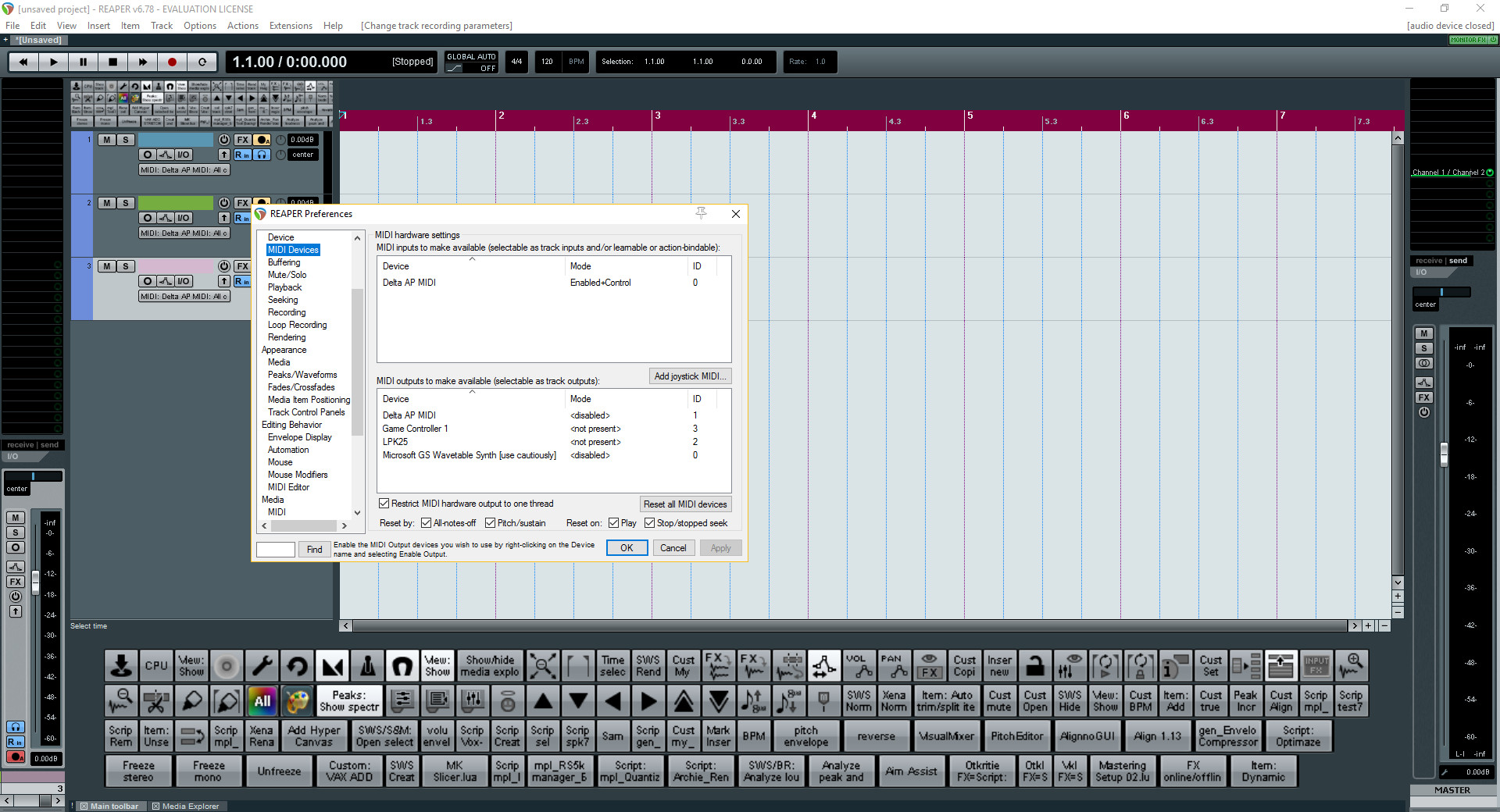Click the scissors split icon in bottom toolbar
This screenshot has height=812, width=1500.
click(x=156, y=701)
